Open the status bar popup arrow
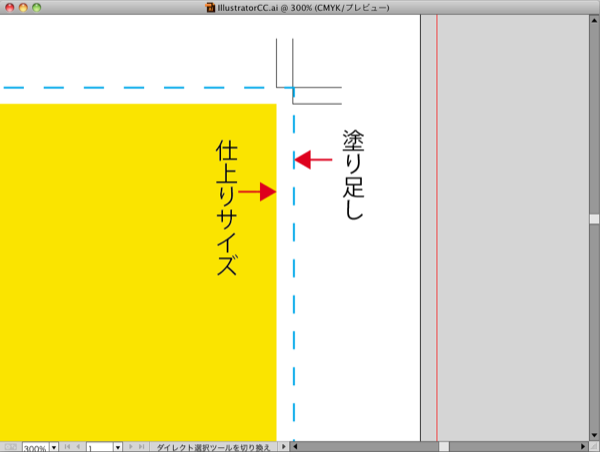Image resolution: width=600 pixels, height=452 pixels. (x=283, y=447)
